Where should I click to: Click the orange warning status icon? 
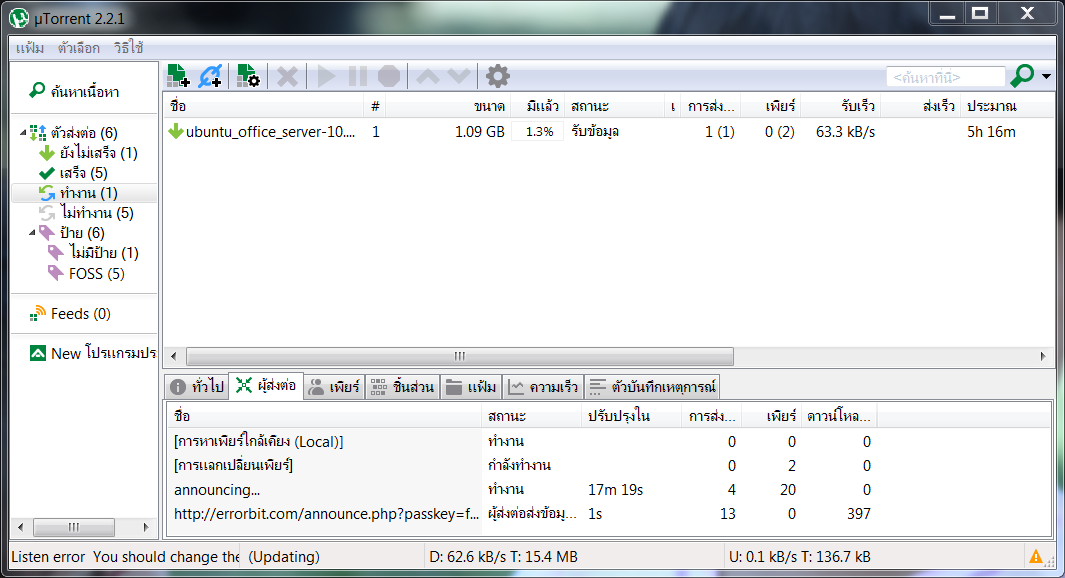pyautogui.click(x=1036, y=557)
